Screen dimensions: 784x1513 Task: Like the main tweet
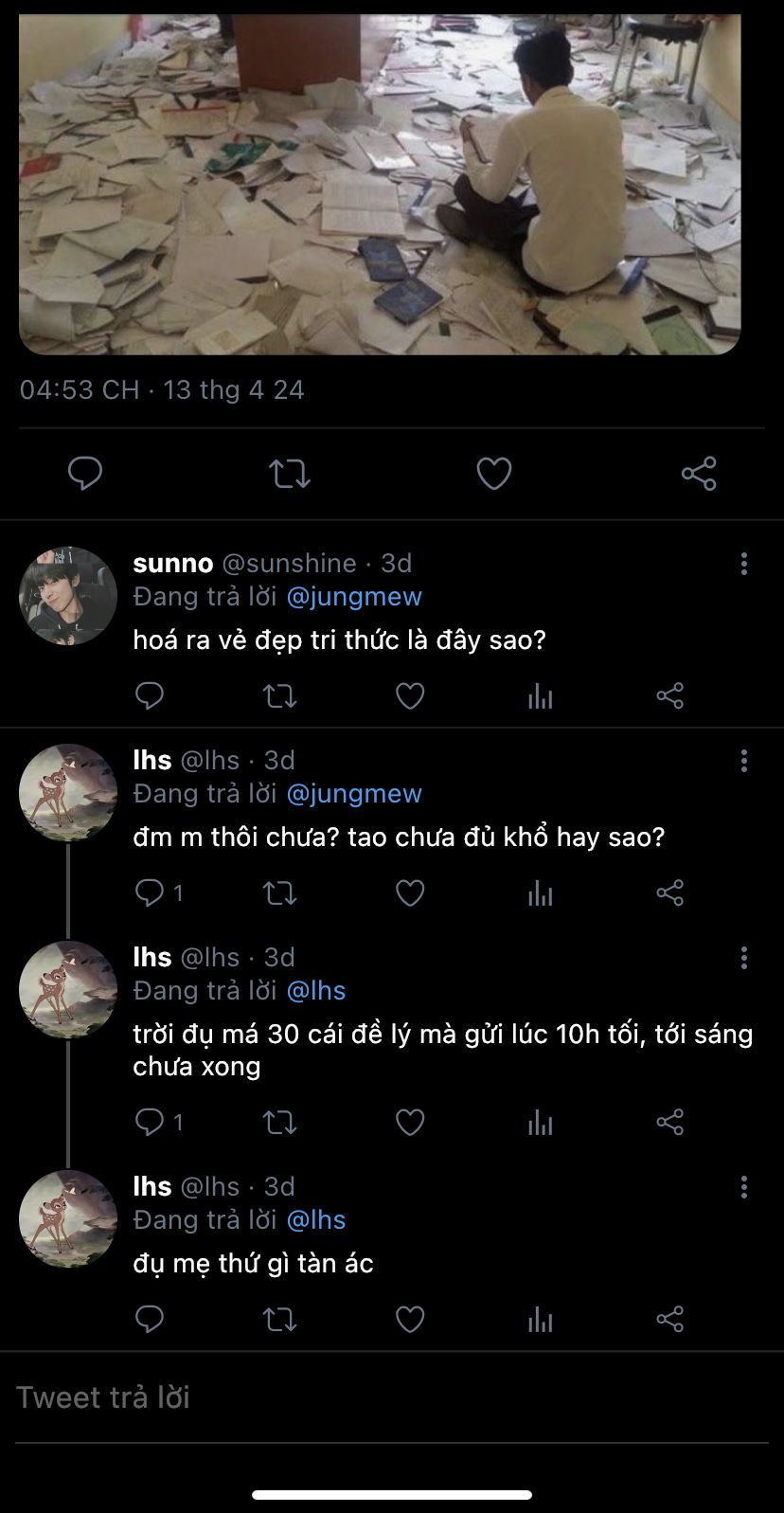tap(493, 473)
